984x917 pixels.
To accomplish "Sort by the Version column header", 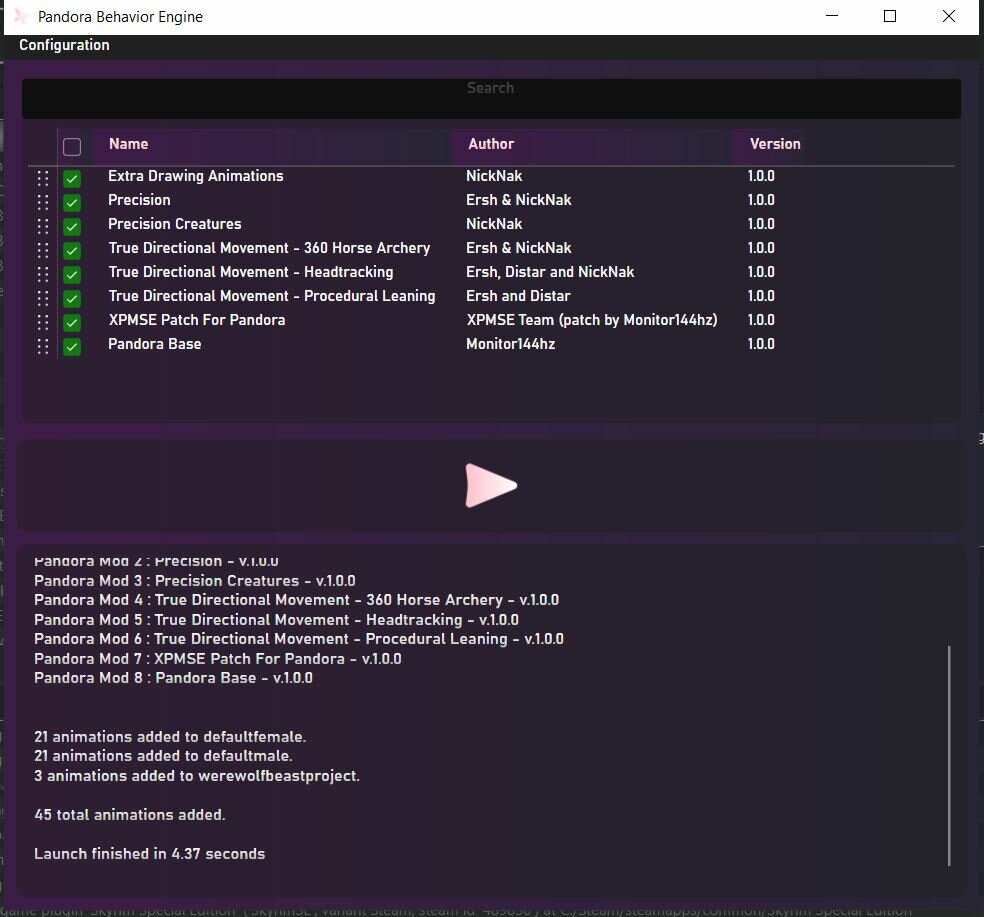I will tap(775, 144).
